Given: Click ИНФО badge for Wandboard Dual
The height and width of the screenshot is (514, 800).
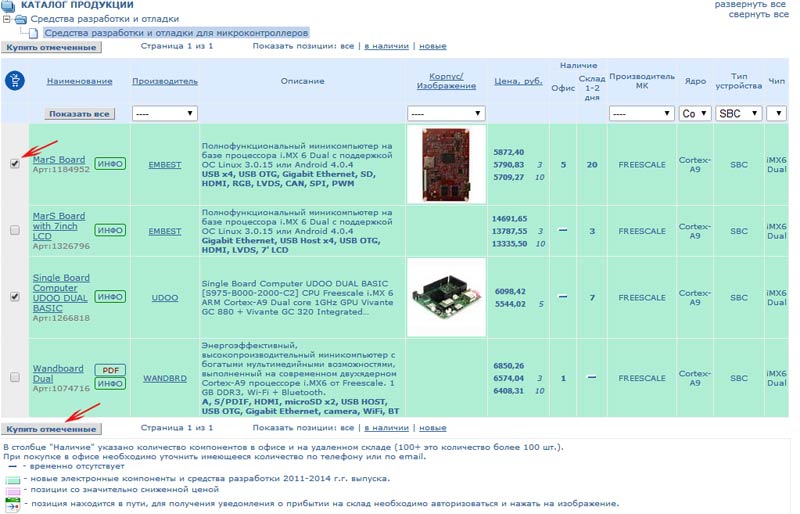Looking at the screenshot, I should pyautogui.click(x=110, y=385).
